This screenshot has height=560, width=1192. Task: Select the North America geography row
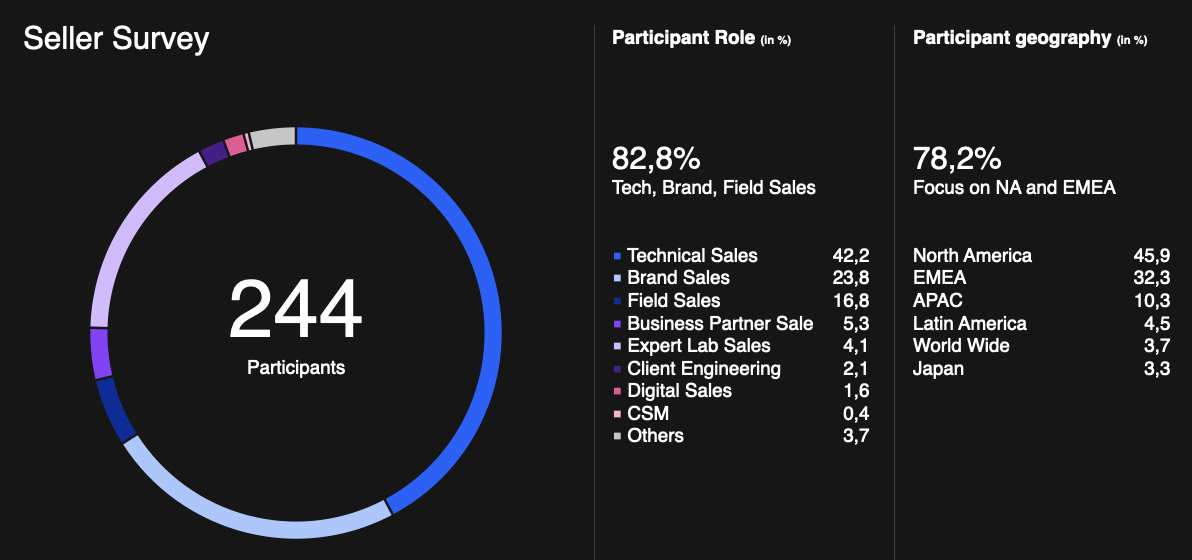coord(1041,255)
